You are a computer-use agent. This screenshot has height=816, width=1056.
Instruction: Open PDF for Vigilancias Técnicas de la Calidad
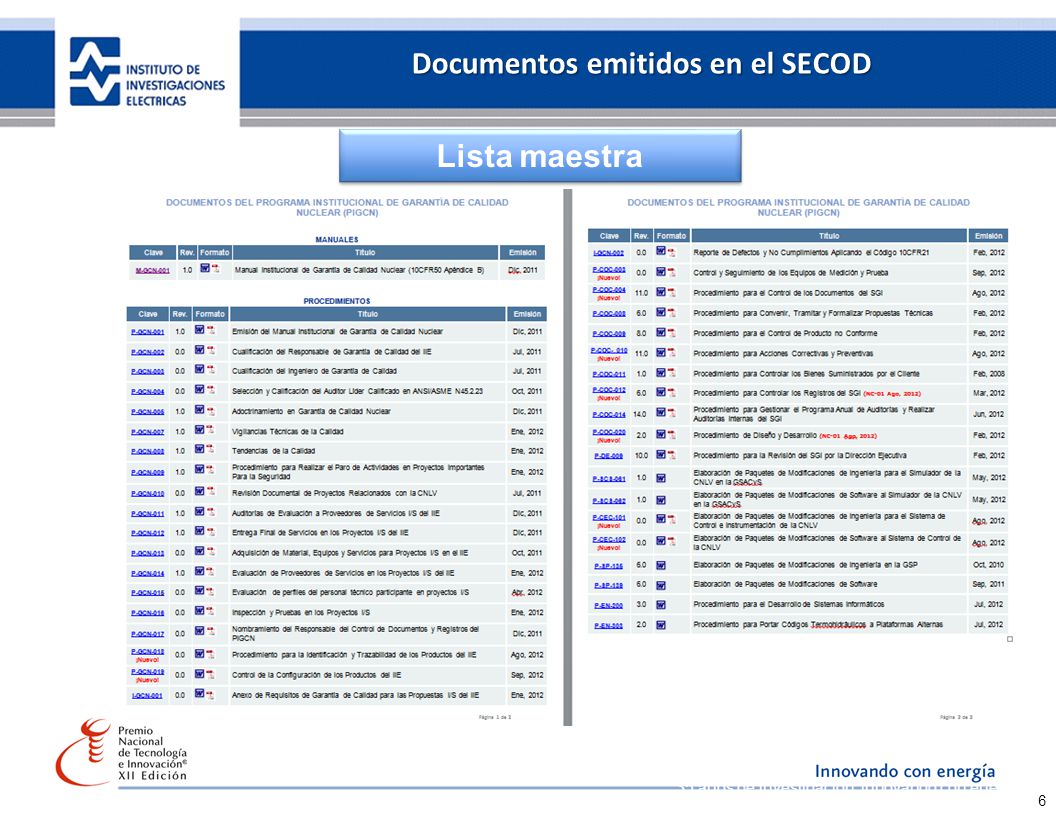coord(211,430)
